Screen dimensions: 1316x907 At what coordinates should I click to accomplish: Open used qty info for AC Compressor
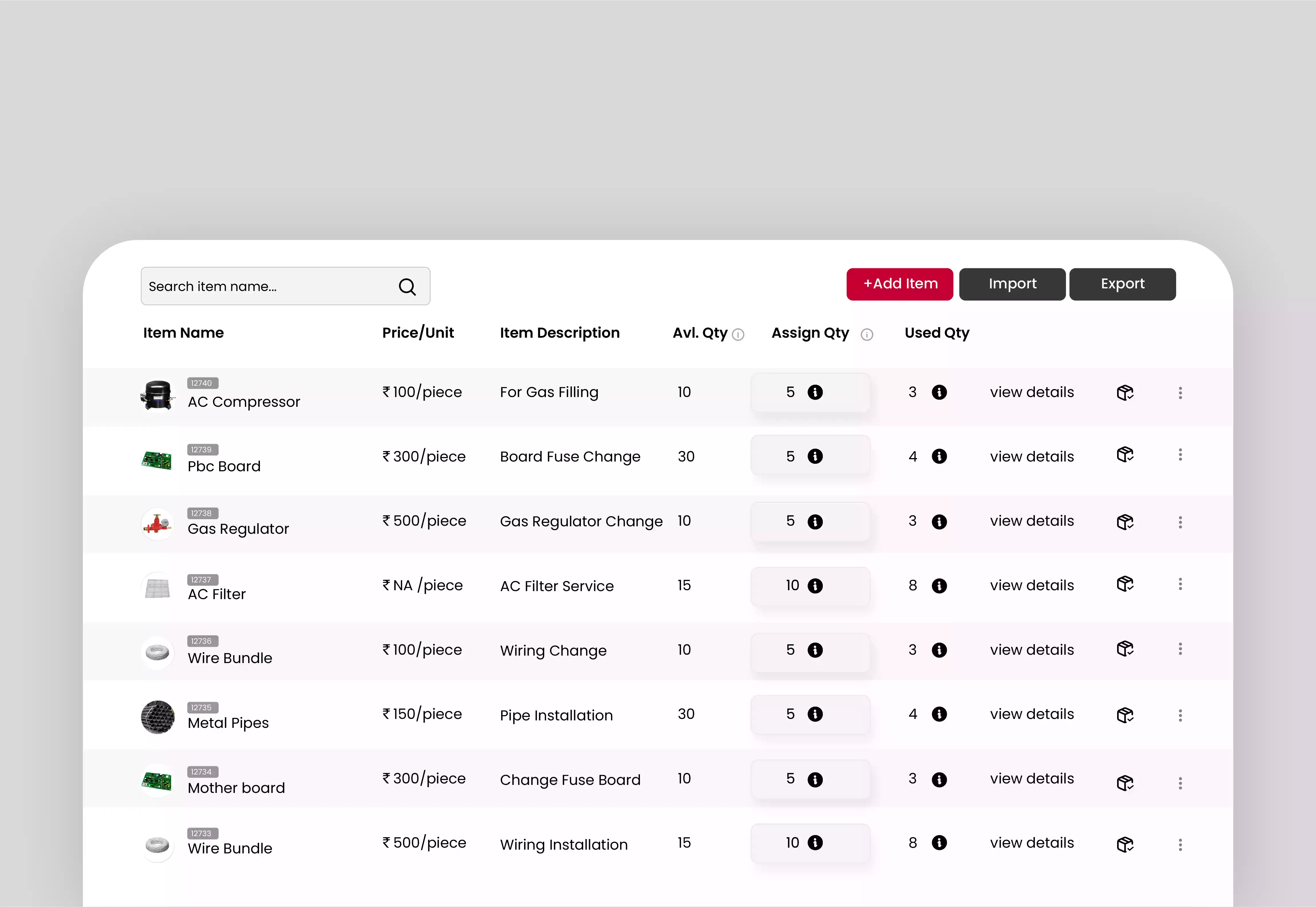(x=939, y=392)
